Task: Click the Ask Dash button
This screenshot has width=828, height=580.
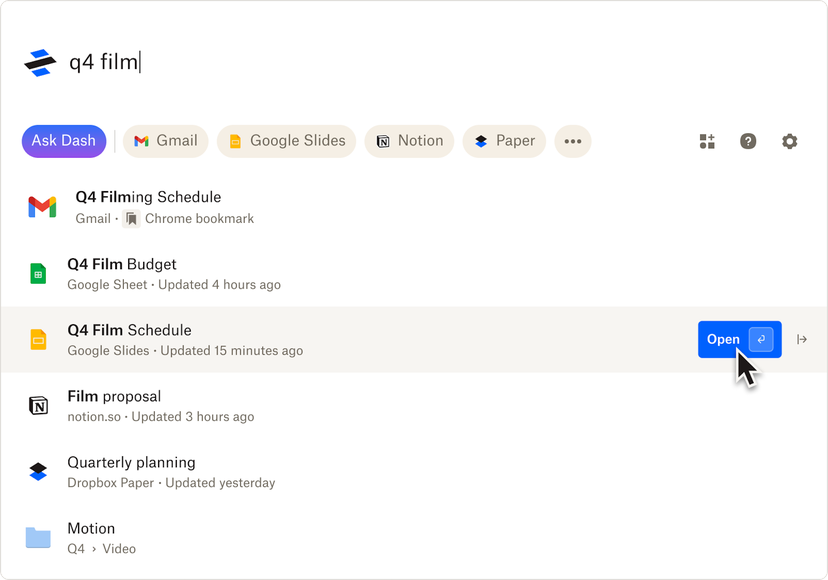Action: [63, 141]
